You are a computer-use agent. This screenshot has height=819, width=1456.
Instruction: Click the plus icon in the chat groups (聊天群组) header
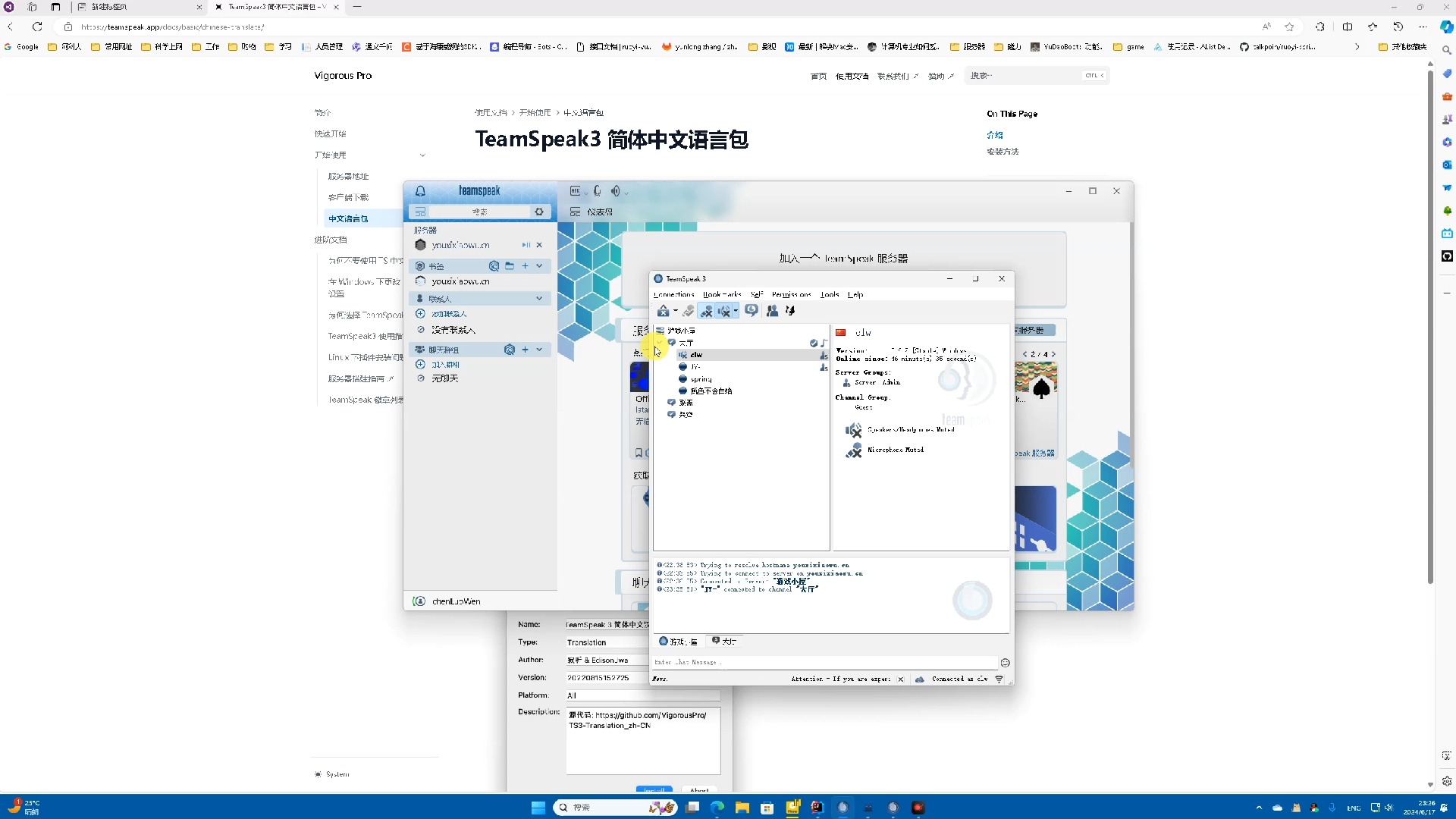[525, 350]
